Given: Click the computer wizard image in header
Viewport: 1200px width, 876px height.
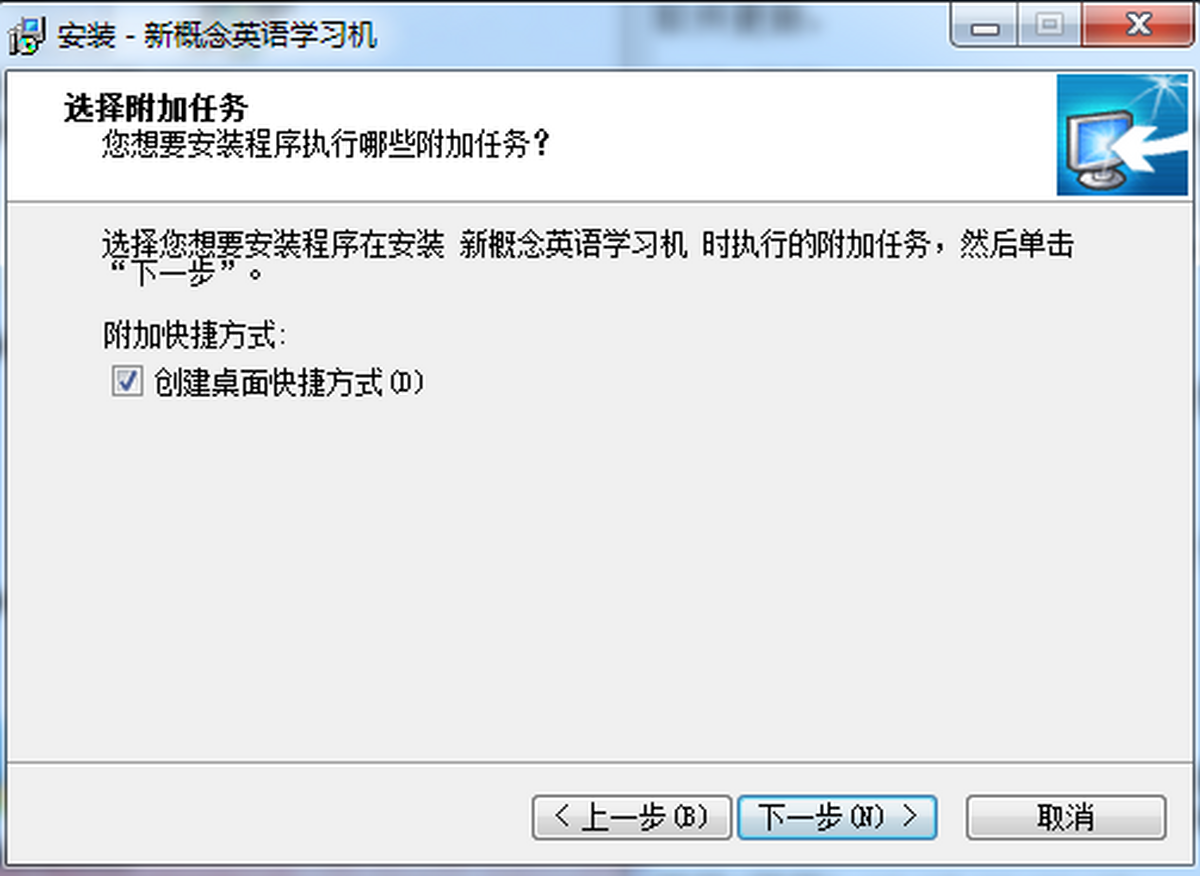Looking at the screenshot, I should point(1123,135).
